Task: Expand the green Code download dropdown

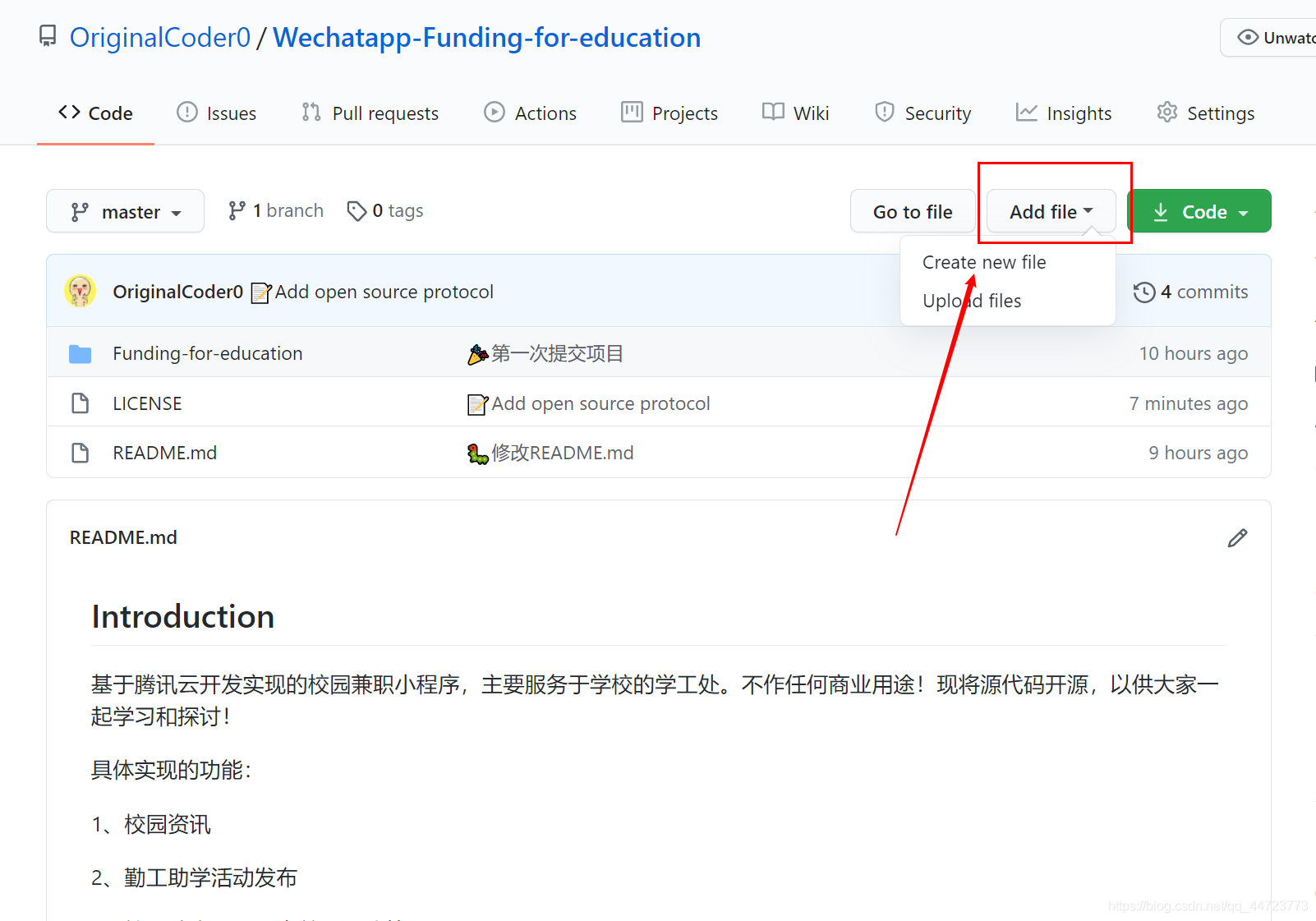Action: tap(1199, 211)
